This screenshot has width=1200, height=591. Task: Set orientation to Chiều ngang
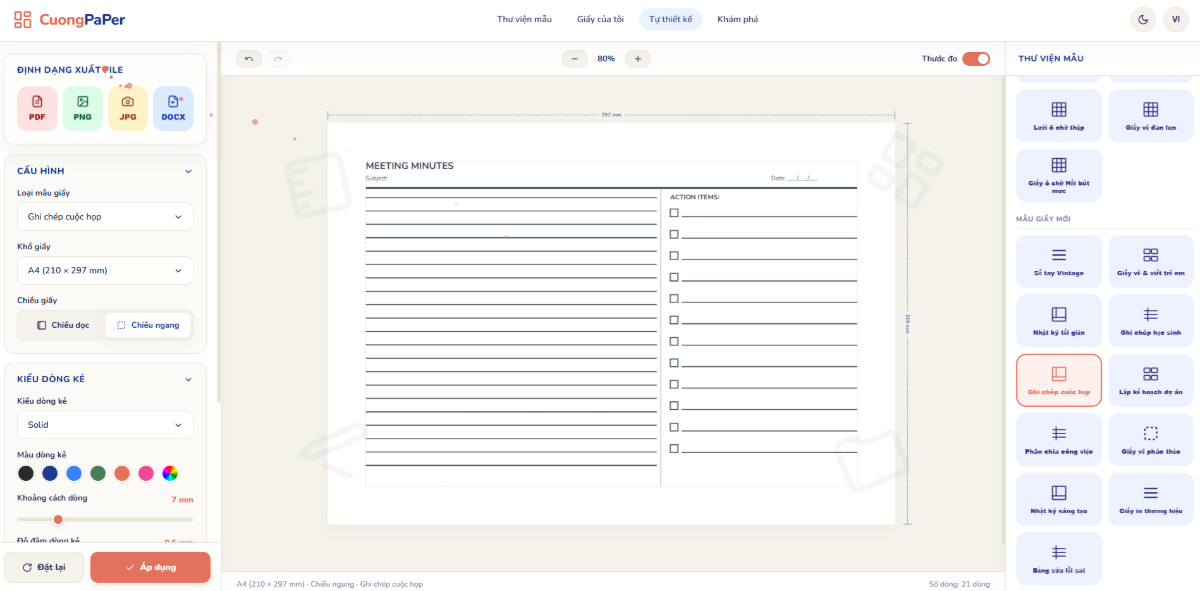click(x=148, y=325)
